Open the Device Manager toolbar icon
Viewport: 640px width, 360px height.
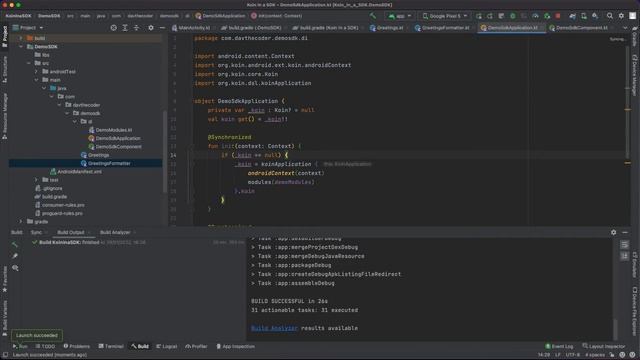584,16
